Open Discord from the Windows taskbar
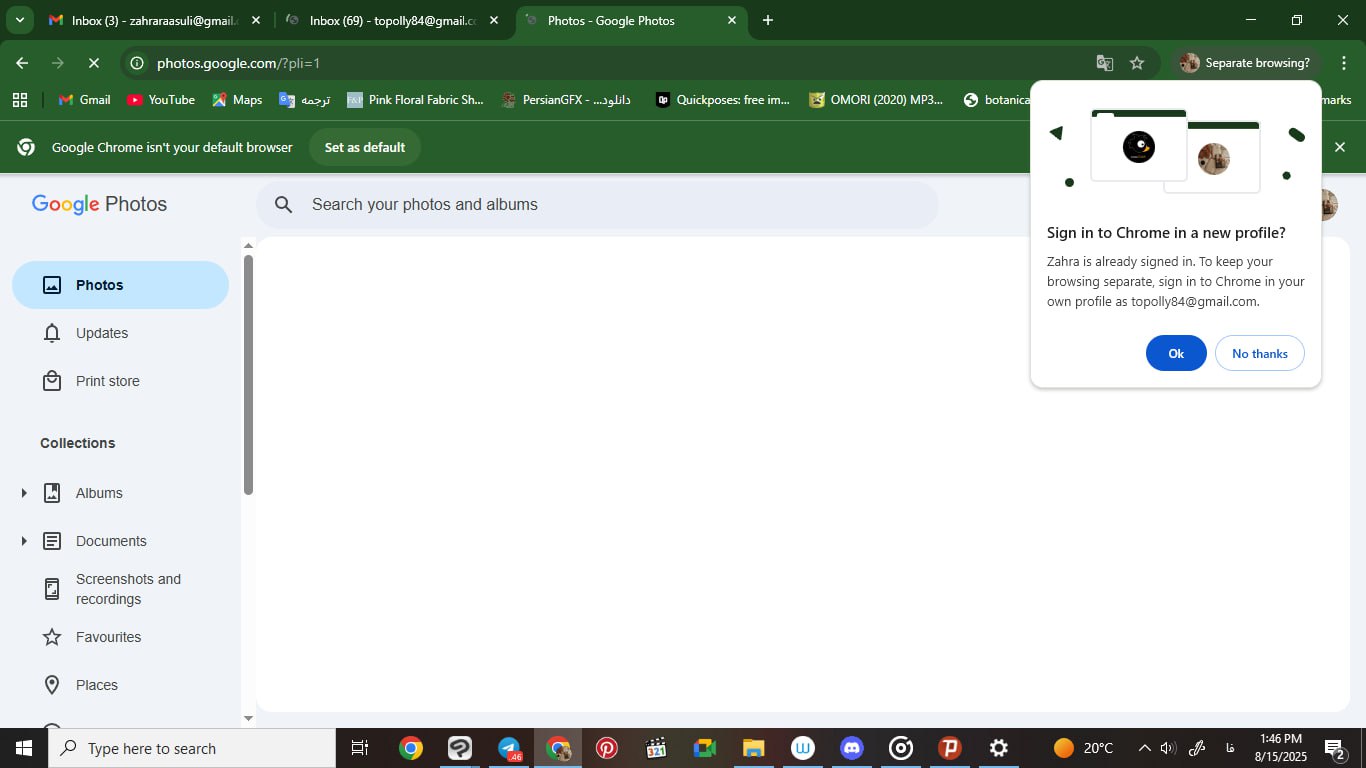The image size is (1366, 768). point(852,748)
